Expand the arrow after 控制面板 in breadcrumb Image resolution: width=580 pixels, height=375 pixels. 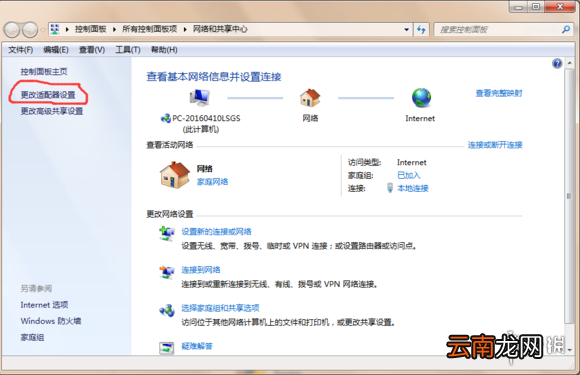point(114,29)
